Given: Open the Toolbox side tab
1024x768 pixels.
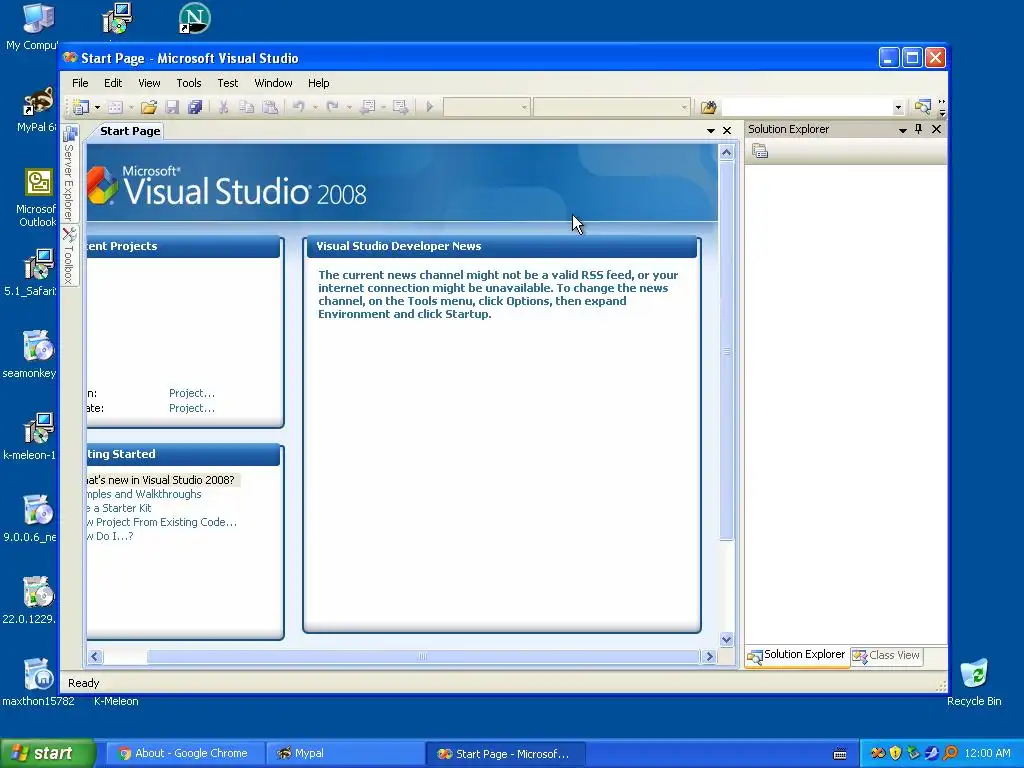Looking at the screenshot, I should (x=69, y=256).
